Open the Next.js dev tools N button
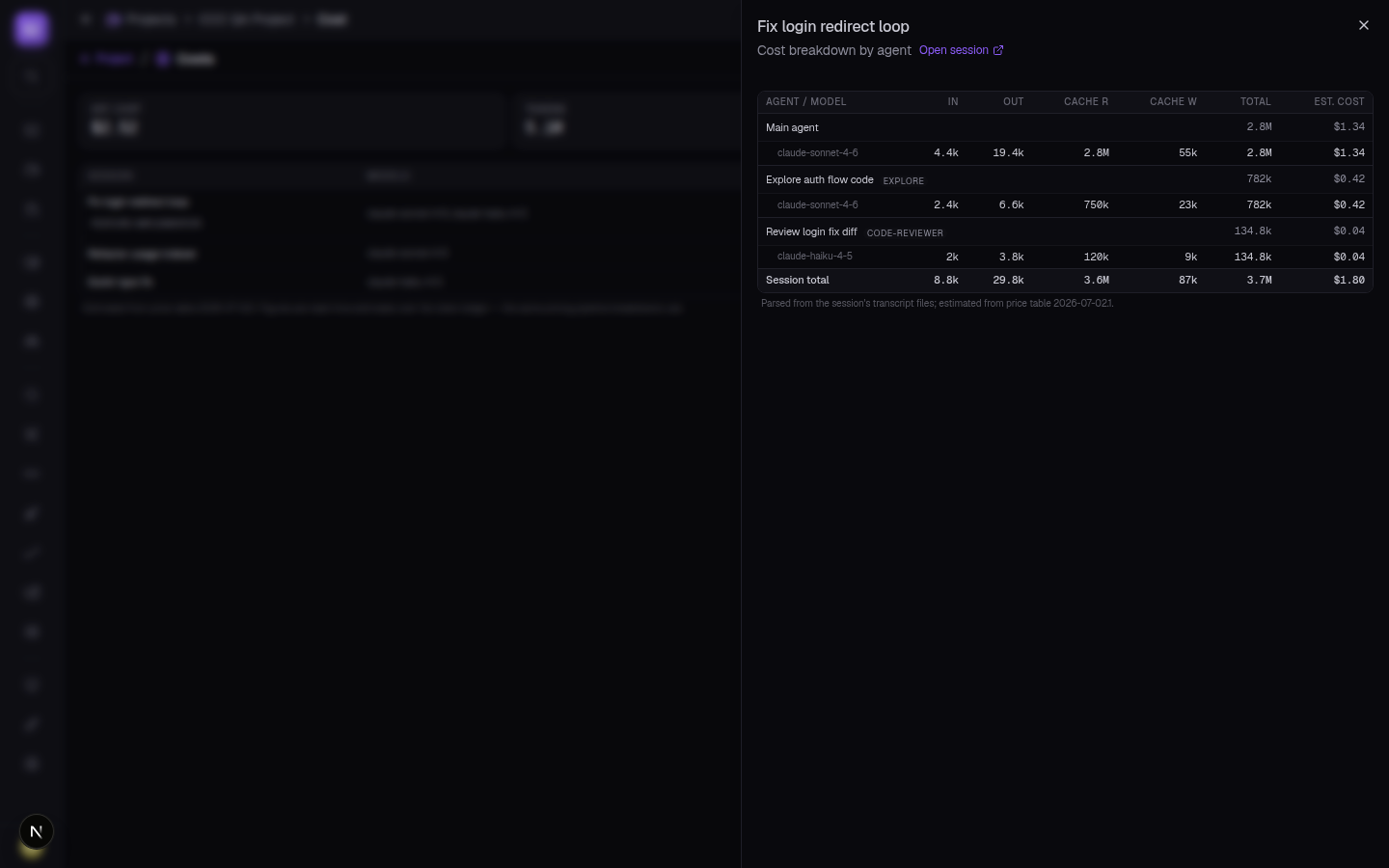This screenshot has height=868, width=1389. click(36, 831)
